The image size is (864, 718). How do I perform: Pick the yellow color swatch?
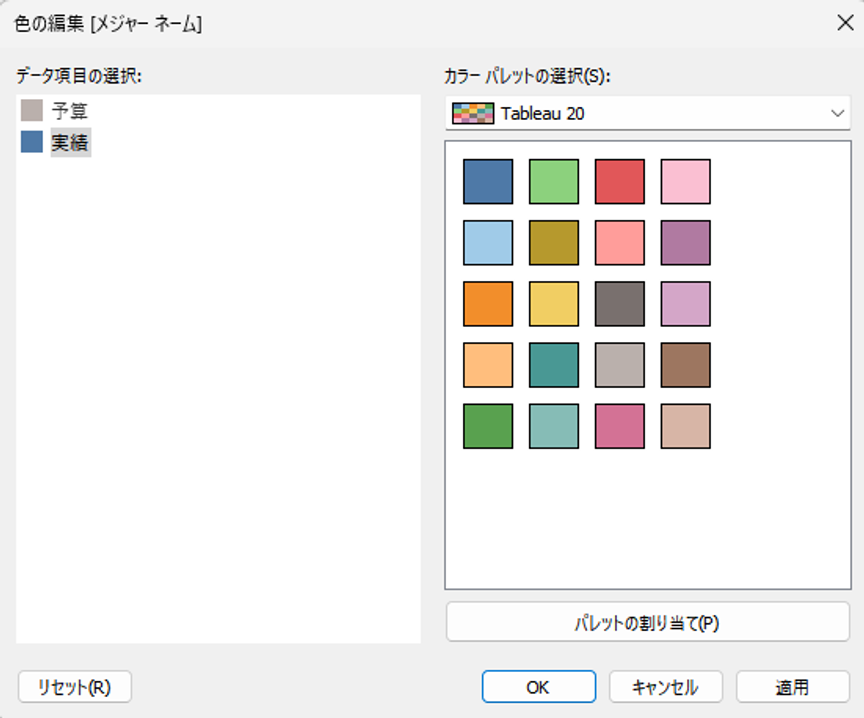pyautogui.click(x=554, y=304)
